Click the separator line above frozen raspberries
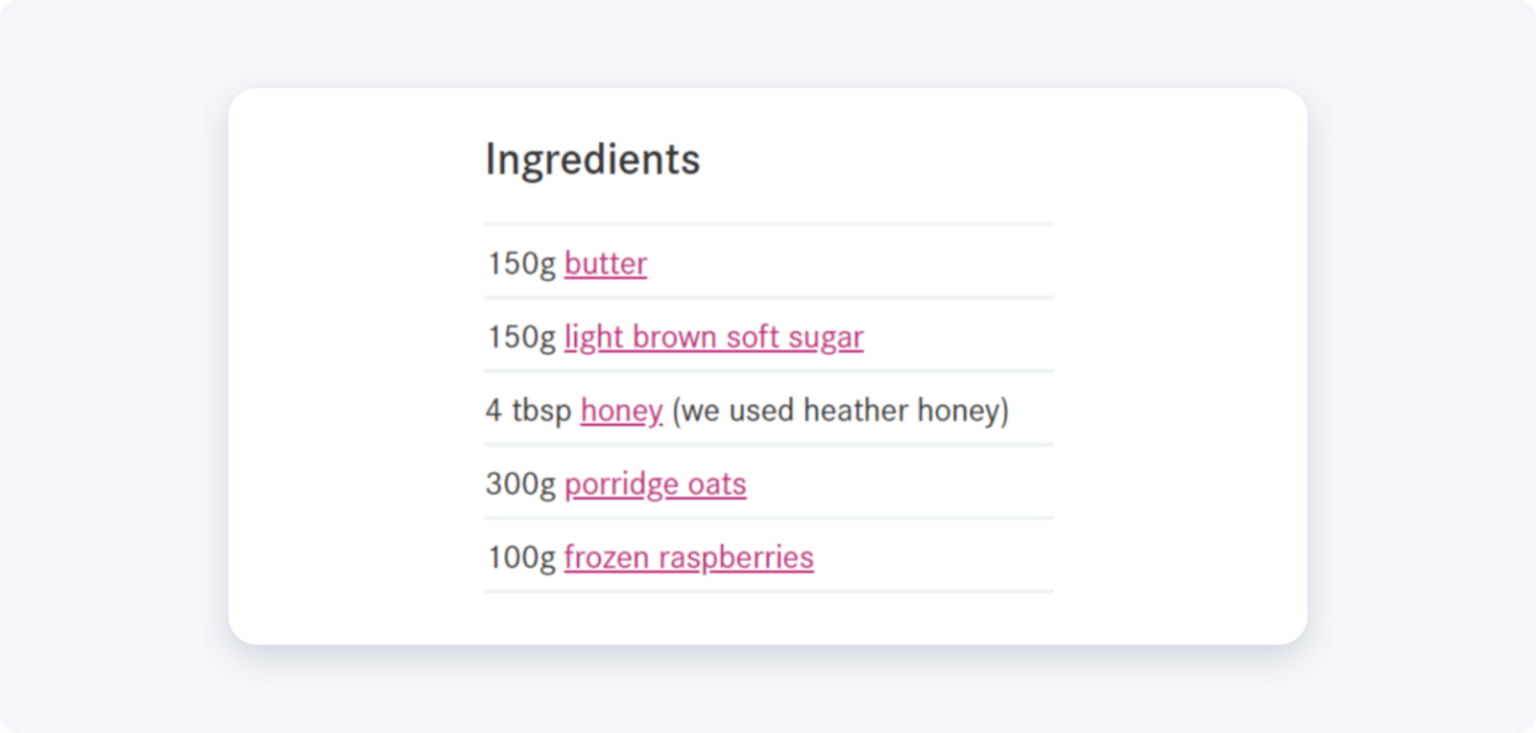The image size is (1536, 733). coord(768,519)
